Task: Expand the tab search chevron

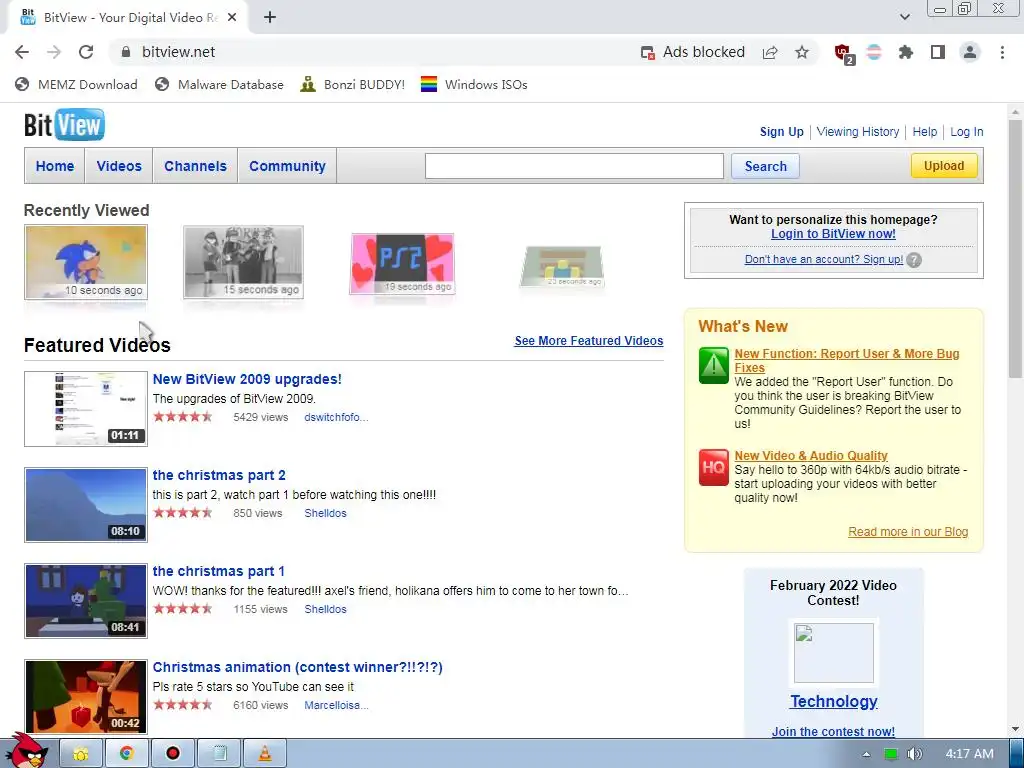Action: (x=904, y=17)
